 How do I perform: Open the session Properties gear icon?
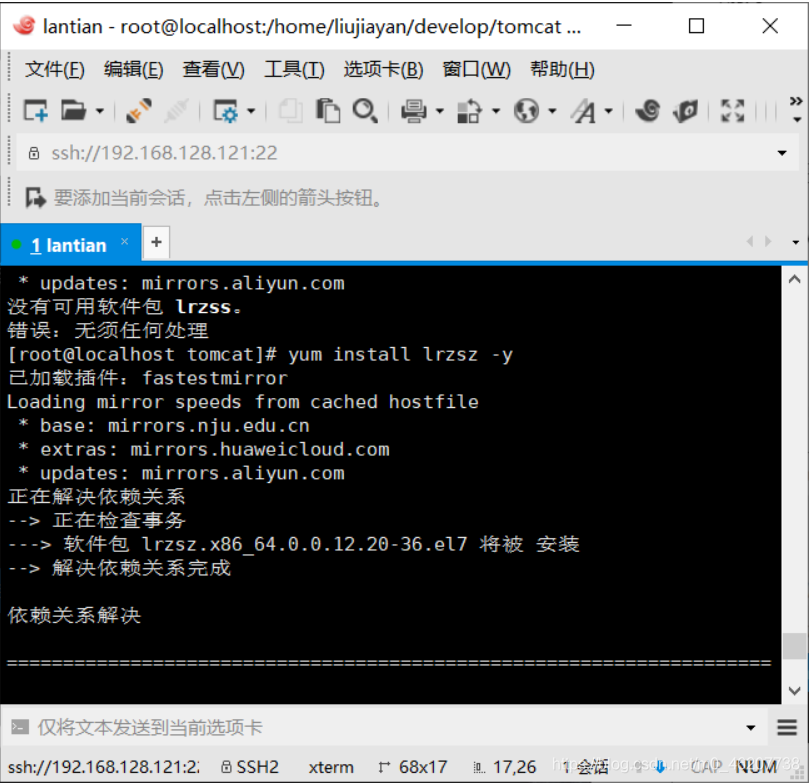pos(225,111)
